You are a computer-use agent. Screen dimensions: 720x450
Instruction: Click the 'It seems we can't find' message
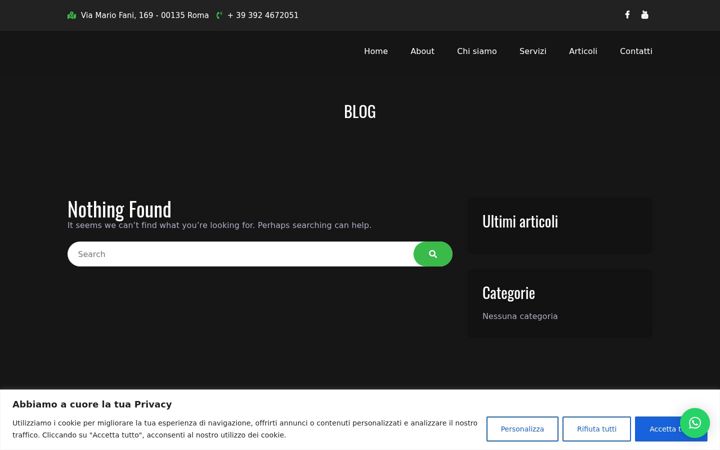point(219,225)
